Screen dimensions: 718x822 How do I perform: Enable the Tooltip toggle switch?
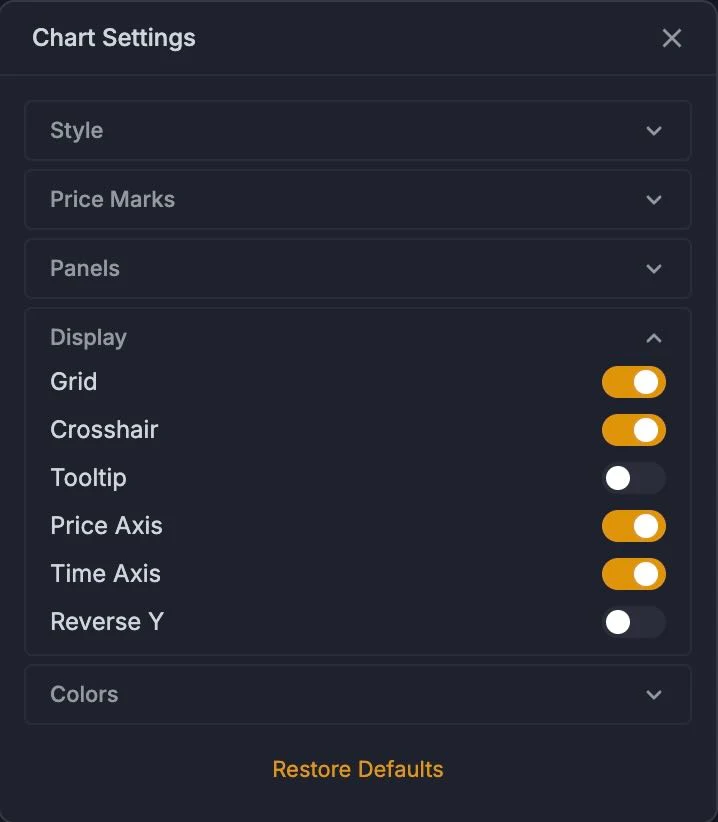634,478
